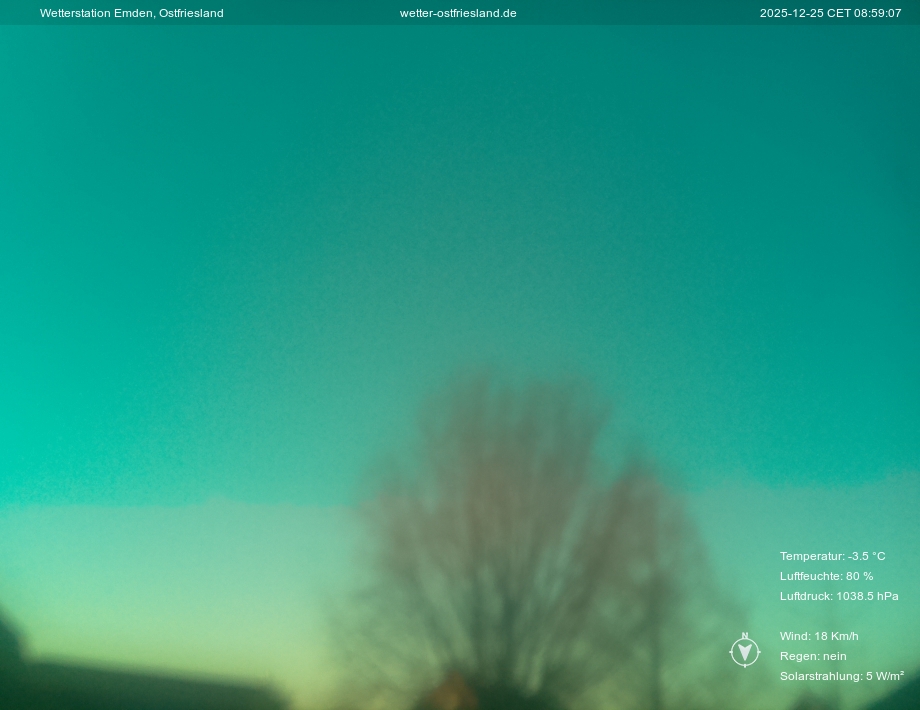The height and width of the screenshot is (710, 920).
Task: Click the Wind 18 Km/h reading
Action: (819, 636)
